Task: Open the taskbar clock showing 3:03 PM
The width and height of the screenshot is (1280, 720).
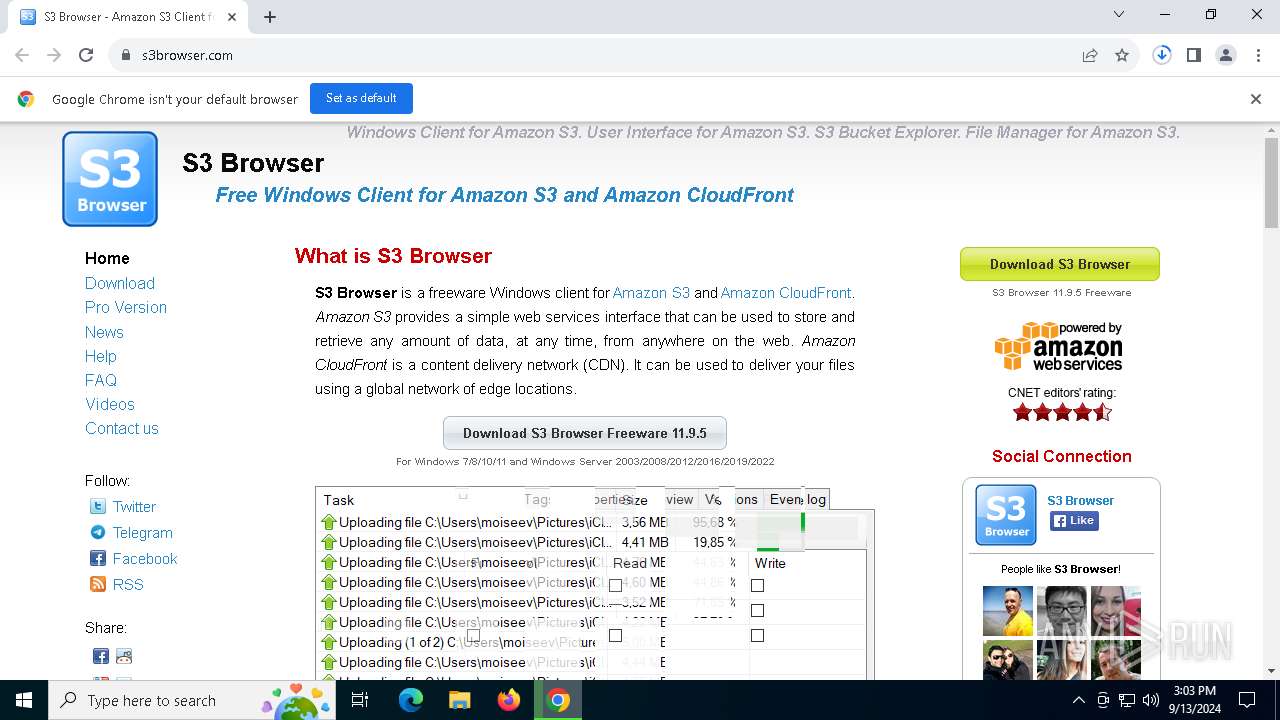Action: pos(1195,700)
